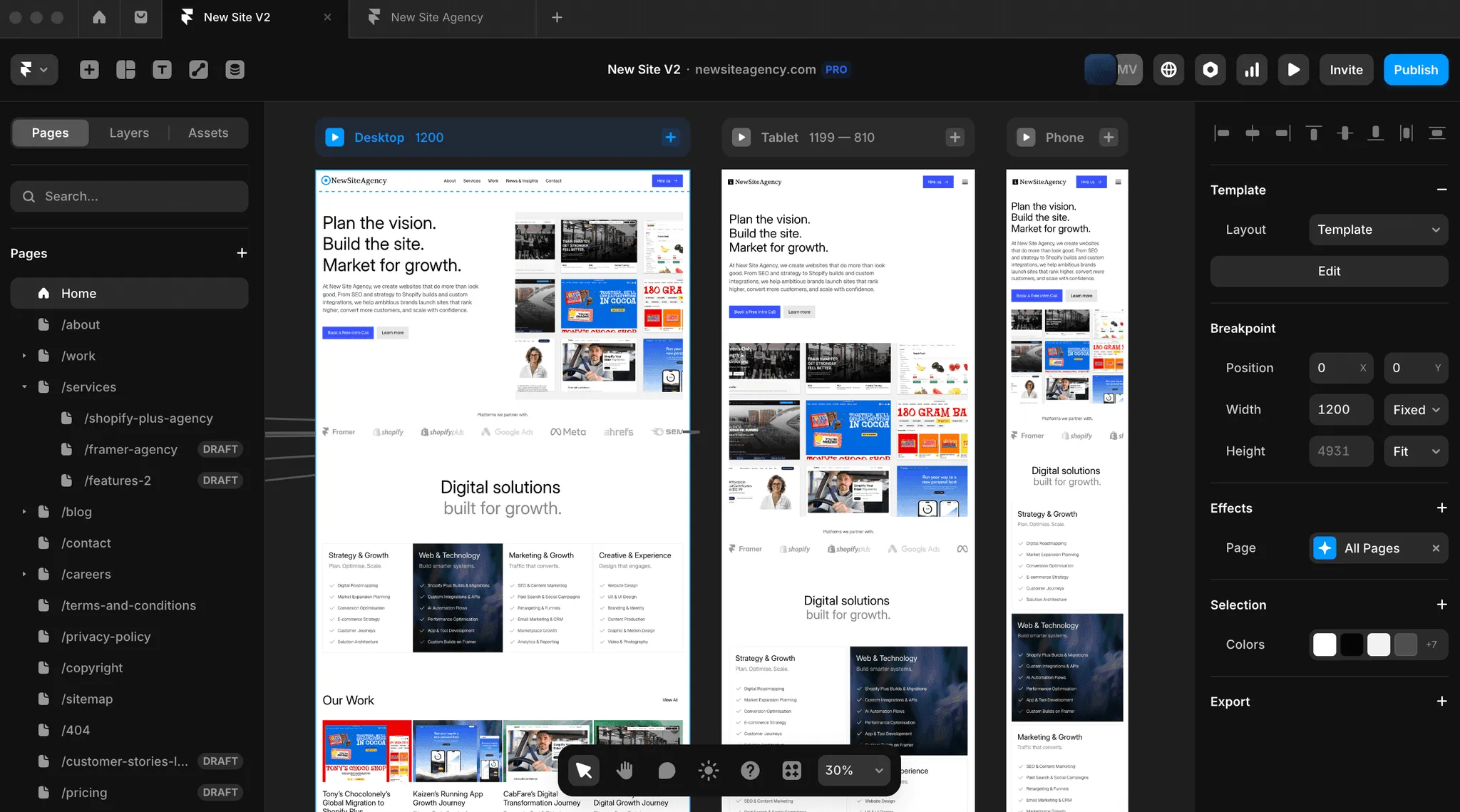
Task: Open the Width Fixed dropdown
Action: click(x=1416, y=409)
